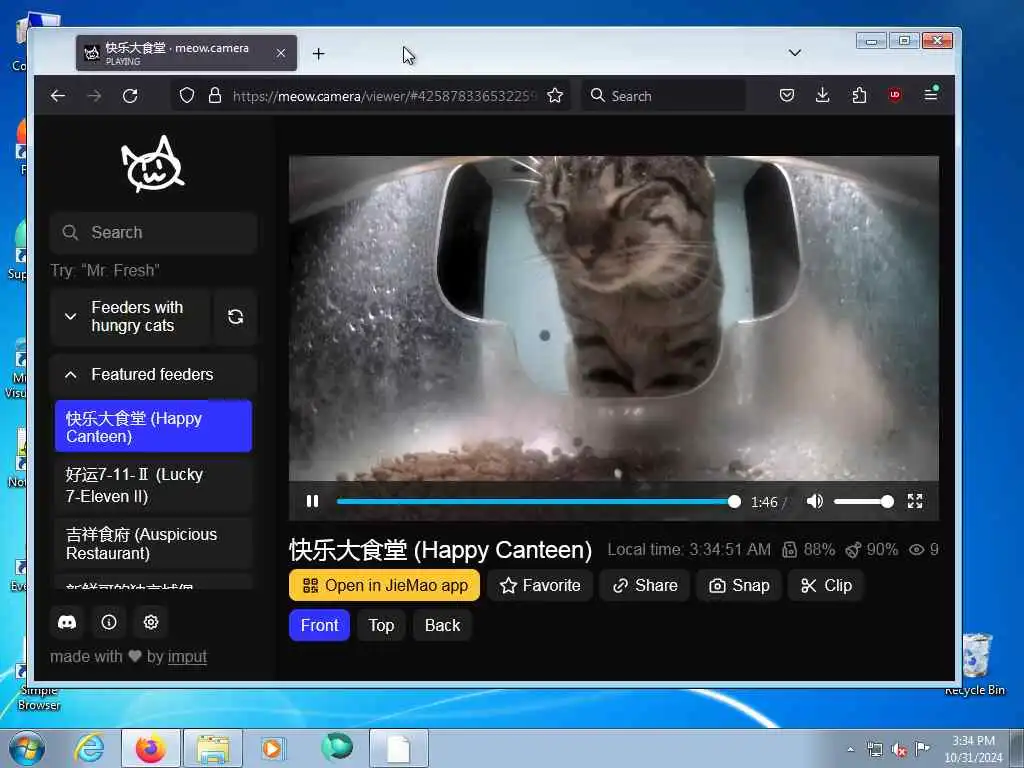Open the Recycle Bin on desktop

point(976,665)
